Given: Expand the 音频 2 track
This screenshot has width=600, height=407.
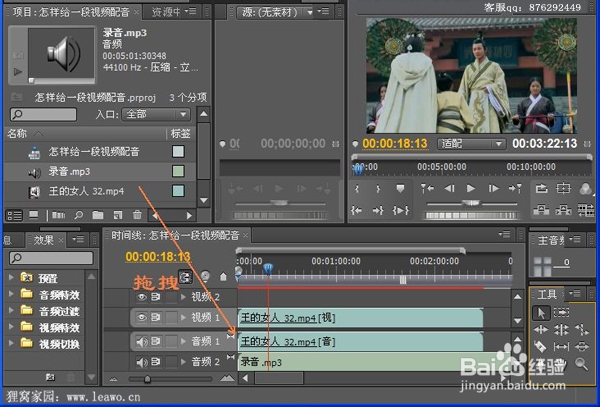Looking at the screenshot, I should point(183,362).
